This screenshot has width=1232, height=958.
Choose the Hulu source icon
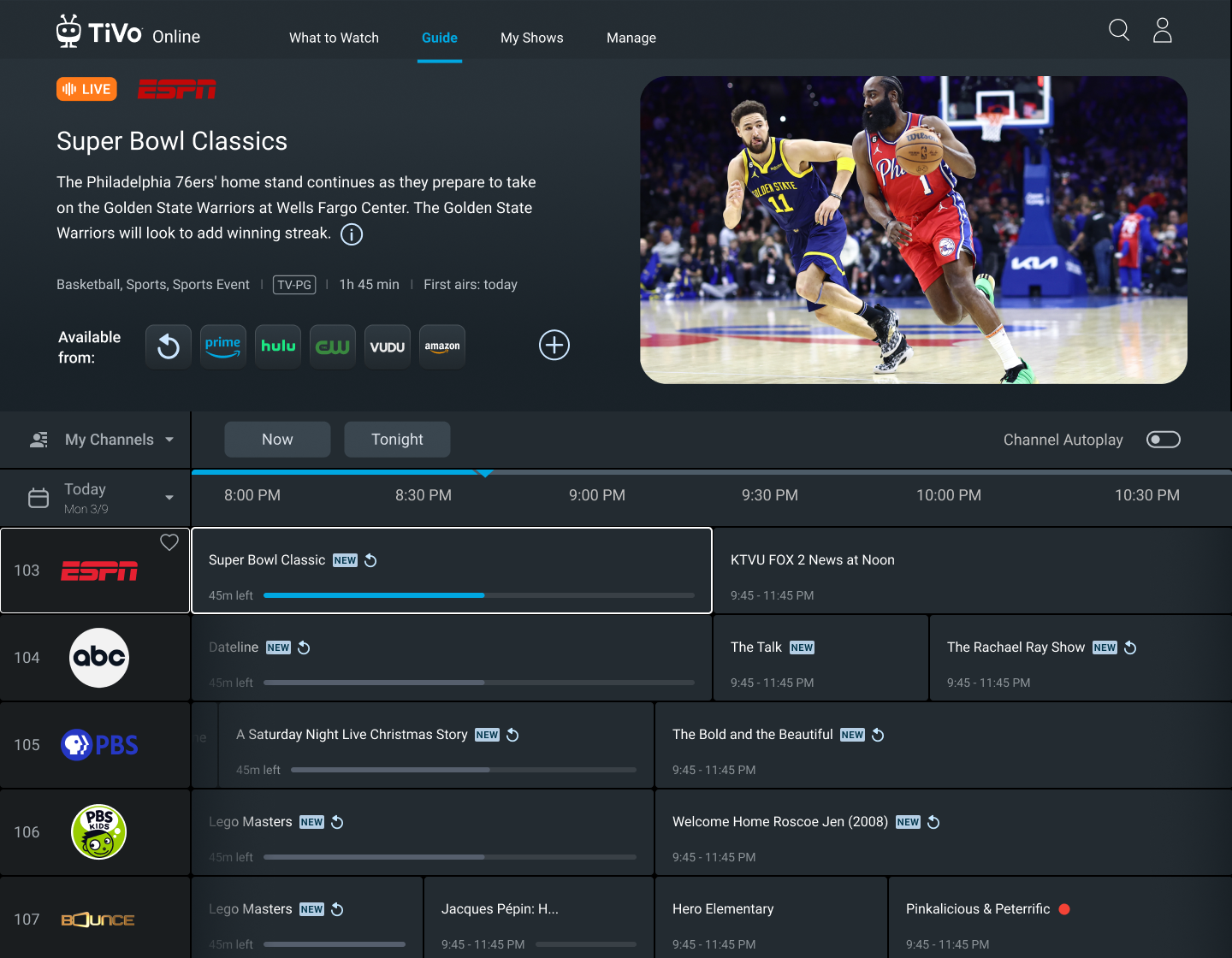(278, 346)
